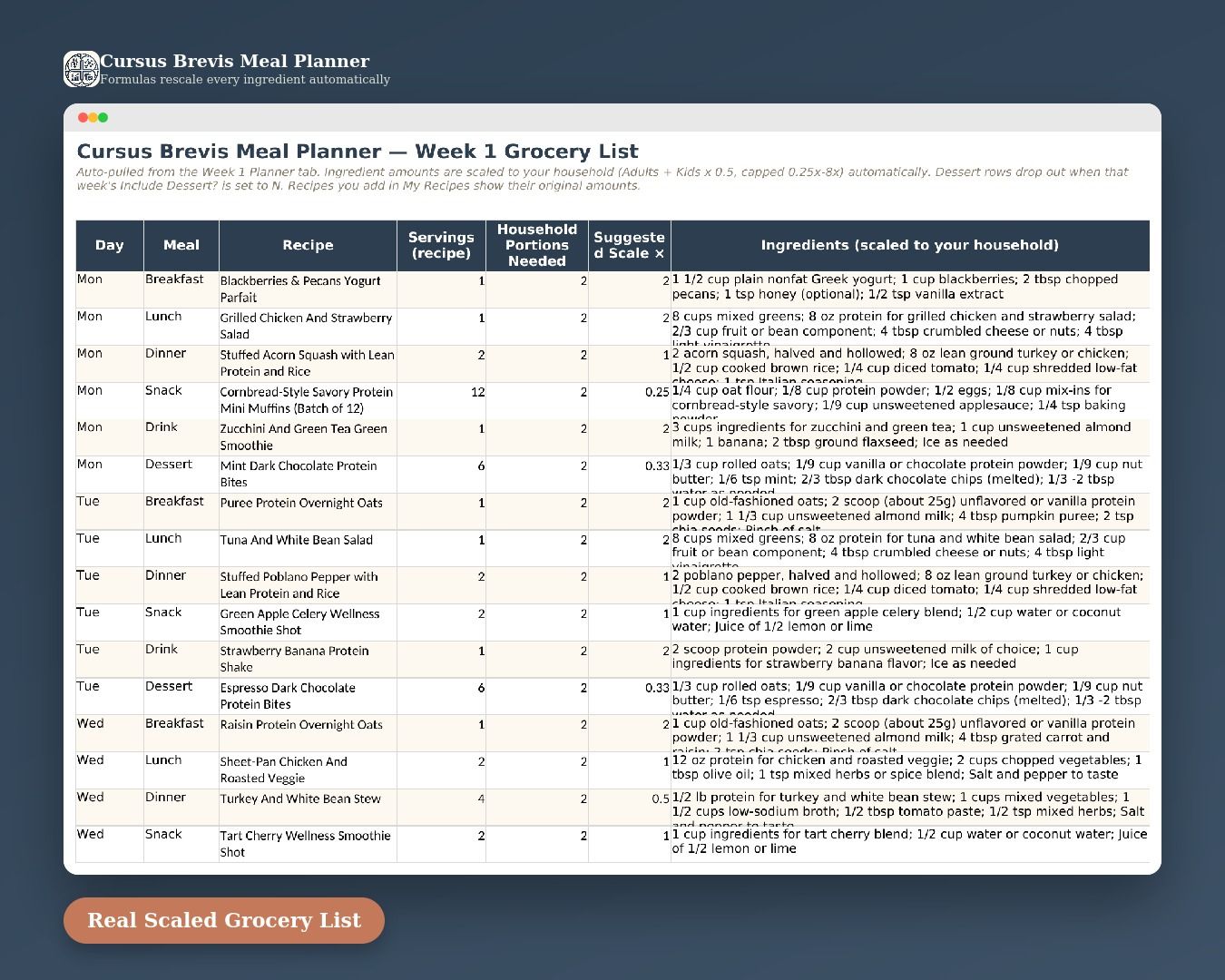Select the Recipe column header
Screen dimensions: 1225x980
[308, 245]
